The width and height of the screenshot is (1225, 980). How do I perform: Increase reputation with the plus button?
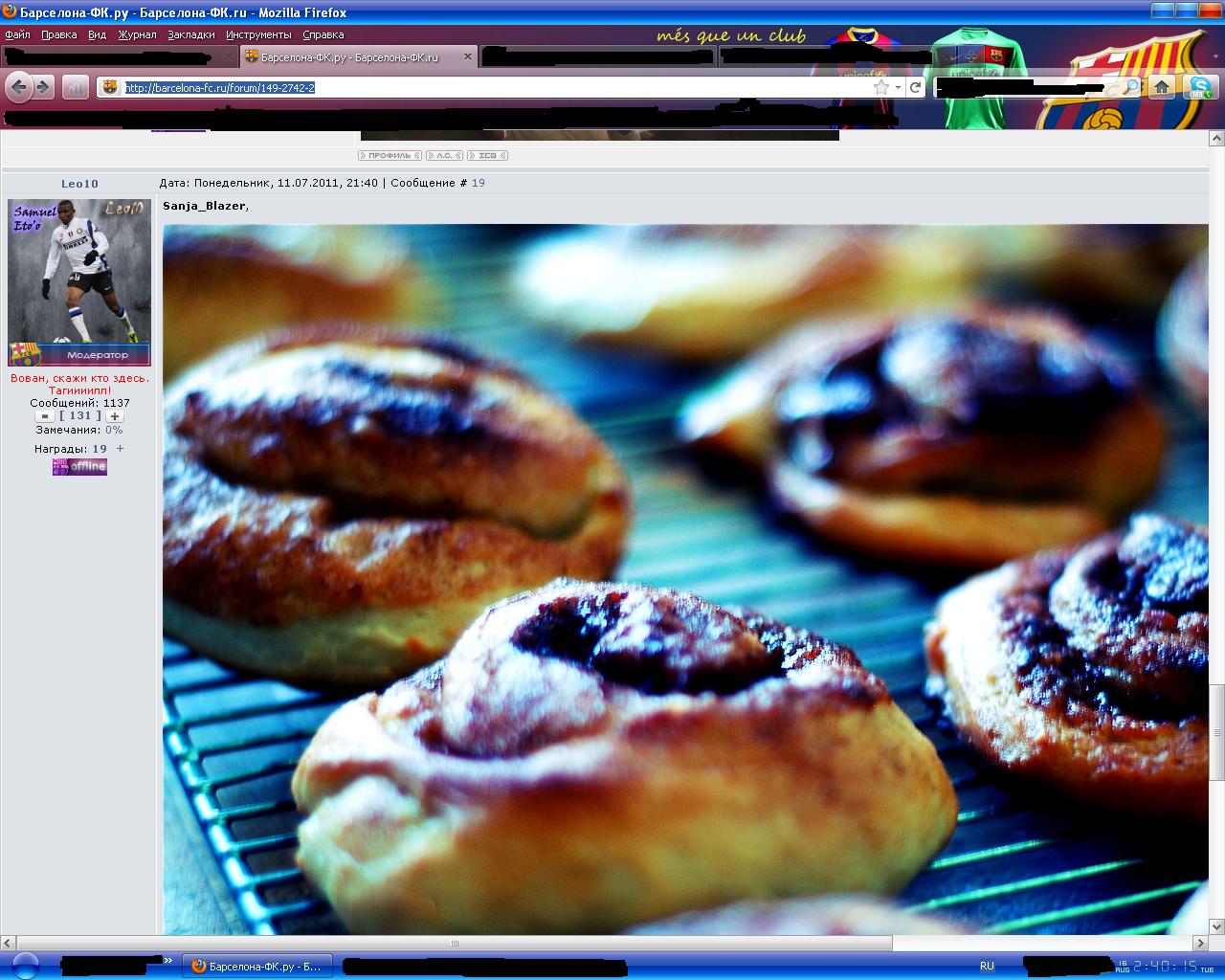(115, 416)
